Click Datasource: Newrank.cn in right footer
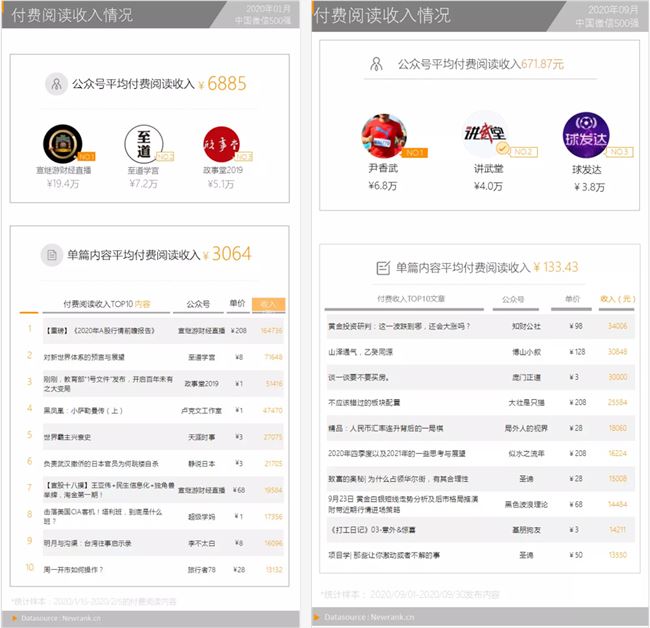 click(x=369, y=617)
